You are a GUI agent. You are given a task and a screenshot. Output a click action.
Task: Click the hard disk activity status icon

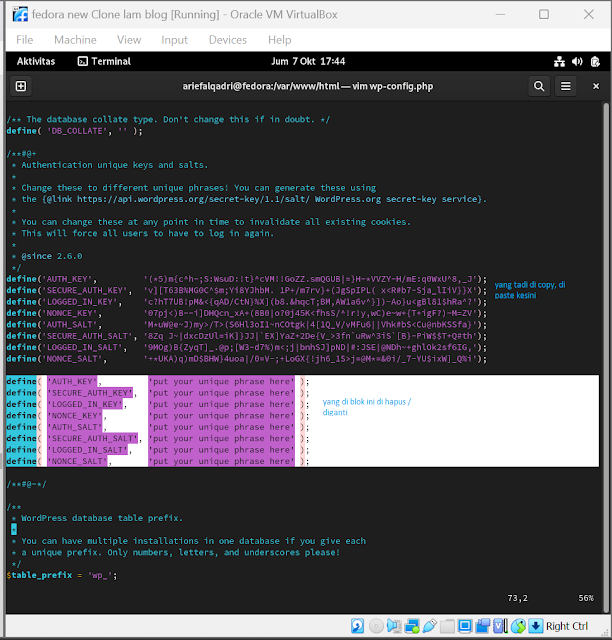[x=358, y=626]
